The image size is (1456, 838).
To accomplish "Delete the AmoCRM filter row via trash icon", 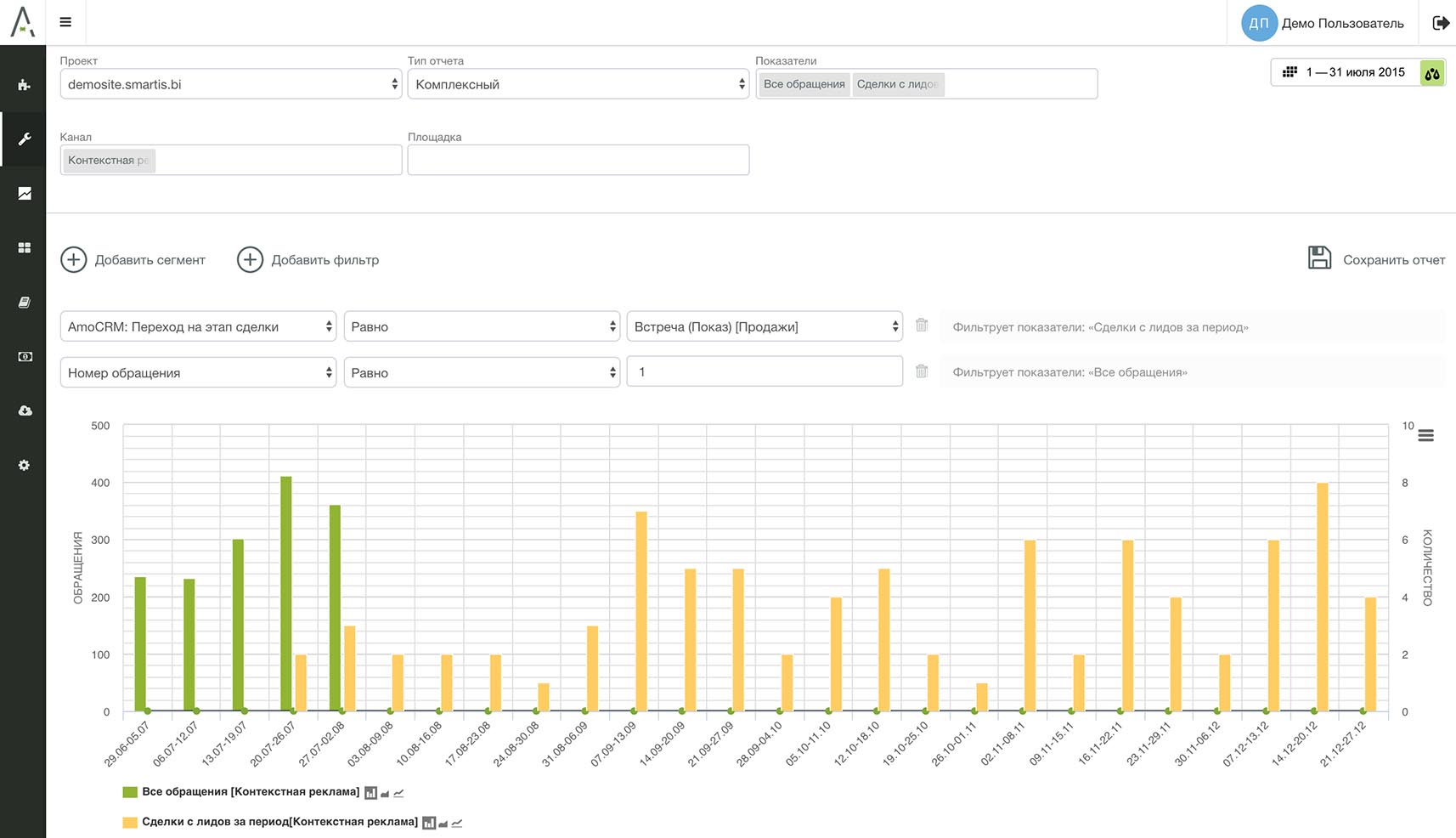I will 922,326.
